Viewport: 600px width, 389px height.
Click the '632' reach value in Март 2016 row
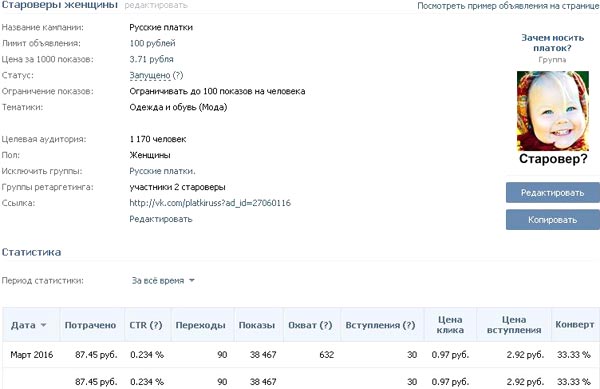tap(326, 355)
